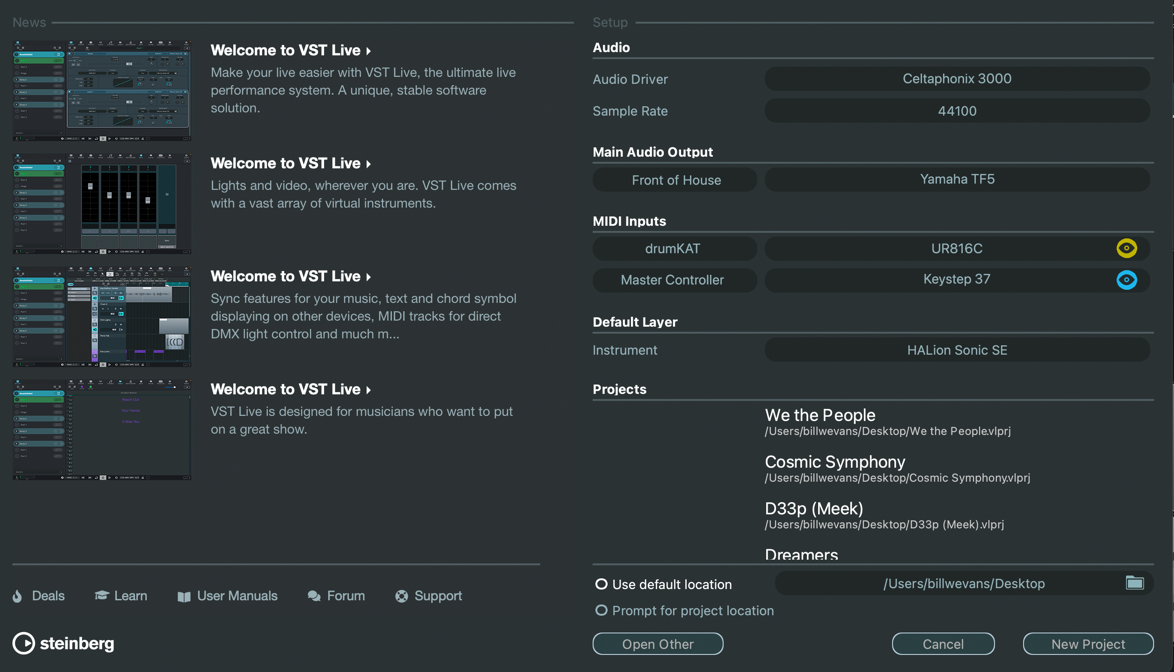The width and height of the screenshot is (1174, 672).
Task: Open Yamaha TF5 audio output dropdown
Action: click(956, 180)
